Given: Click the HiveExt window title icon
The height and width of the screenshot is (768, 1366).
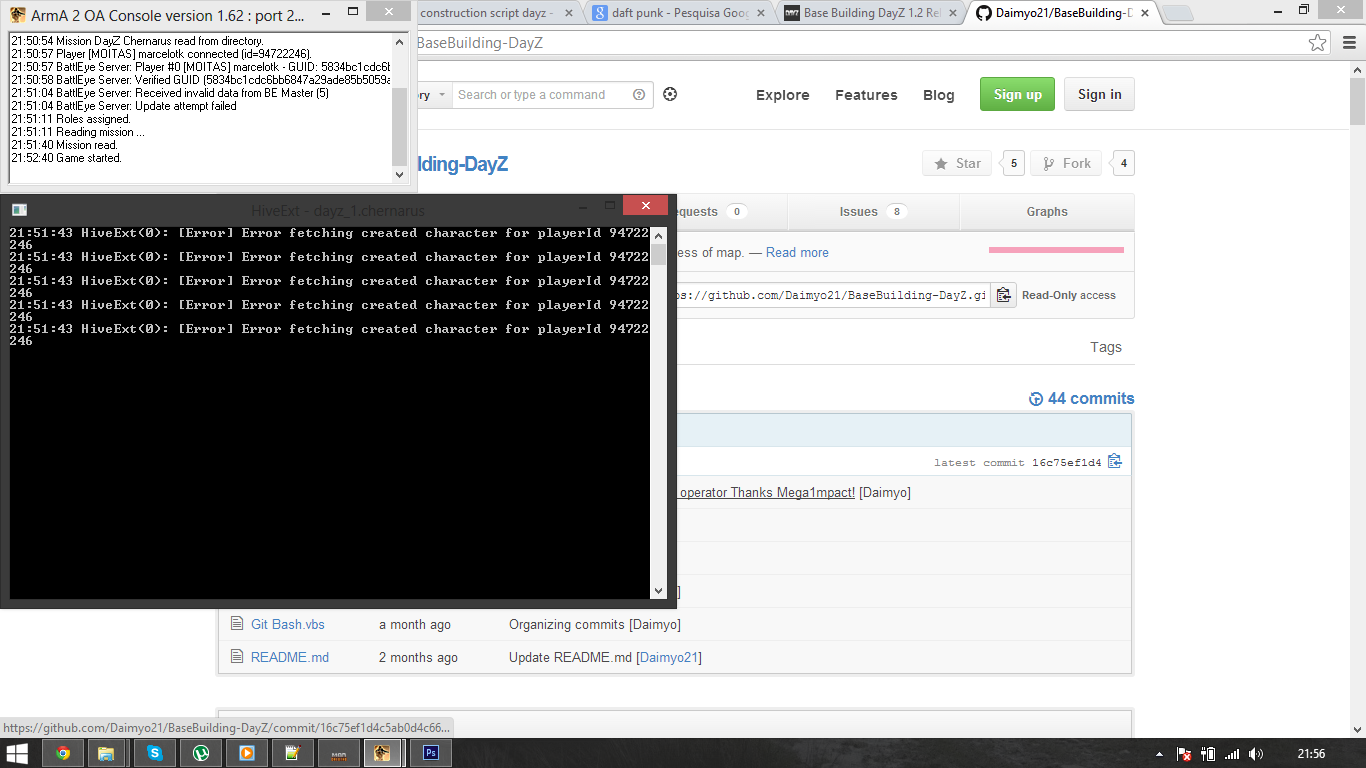Looking at the screenshot, I should 19,210.
